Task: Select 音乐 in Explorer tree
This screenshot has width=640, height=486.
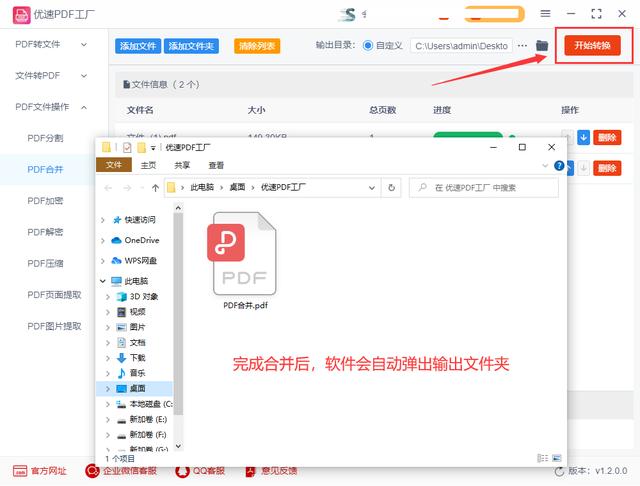Action: click(x=137, y=373)
